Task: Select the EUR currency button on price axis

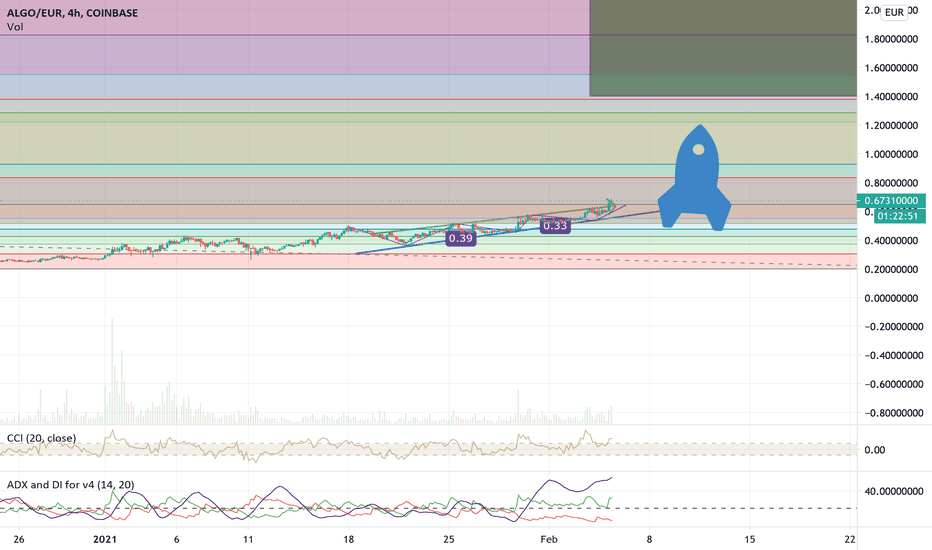Action: (894, 12)
